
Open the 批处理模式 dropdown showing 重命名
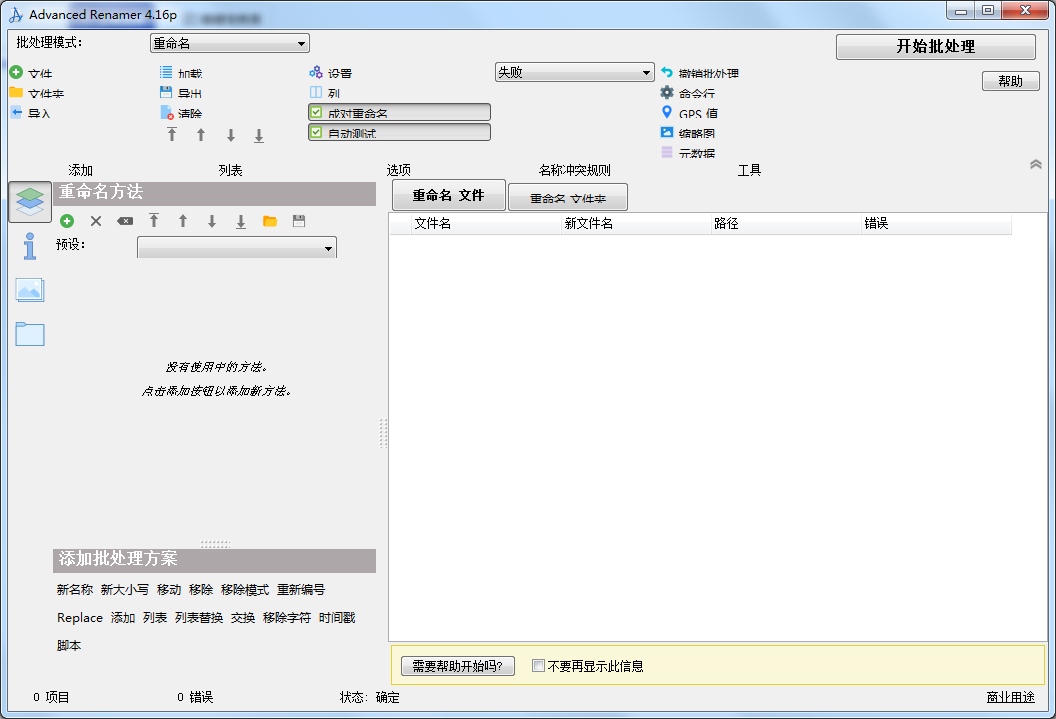click(230, 43)
